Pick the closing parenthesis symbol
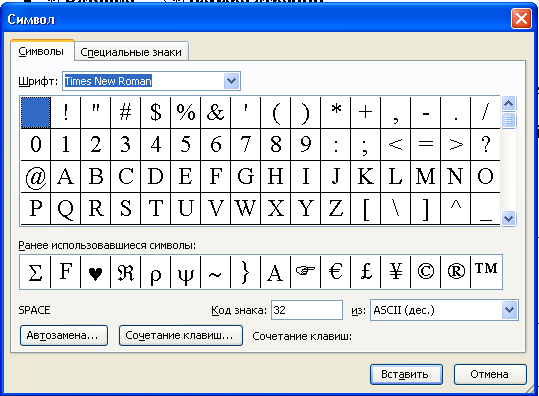 305,112
